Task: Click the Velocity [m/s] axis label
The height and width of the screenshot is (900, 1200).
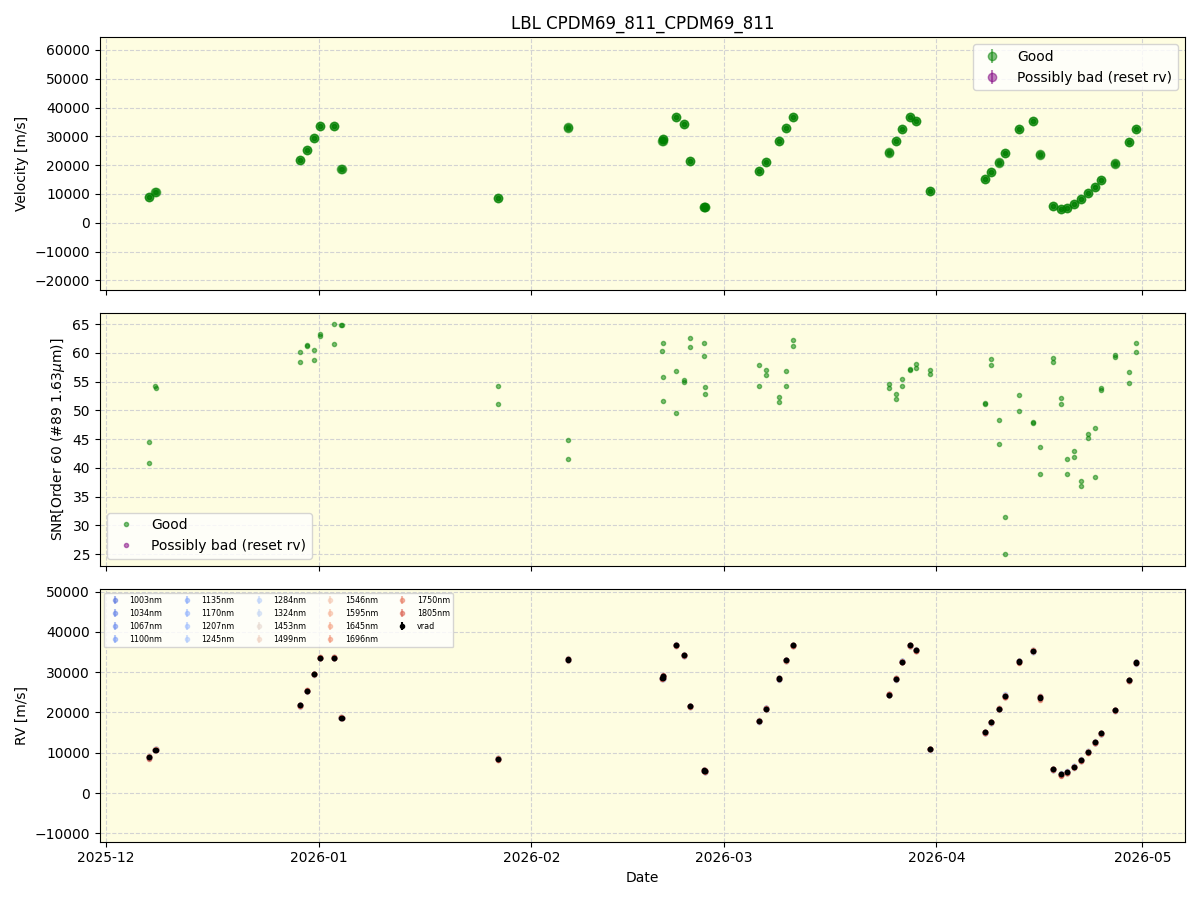Action: [x=21, y=164]
